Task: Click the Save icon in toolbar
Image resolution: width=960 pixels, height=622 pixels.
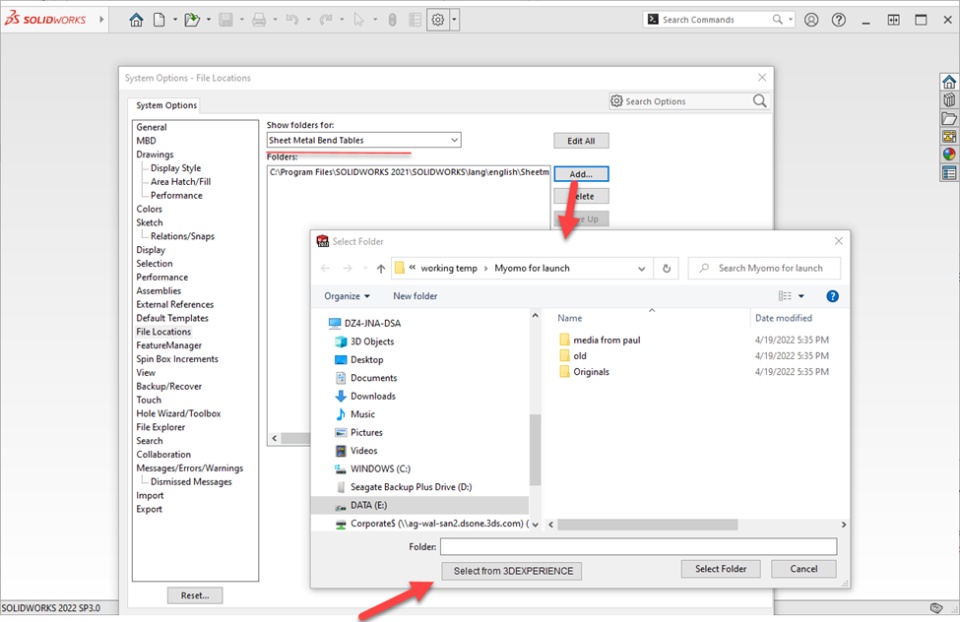Action: 226,20
